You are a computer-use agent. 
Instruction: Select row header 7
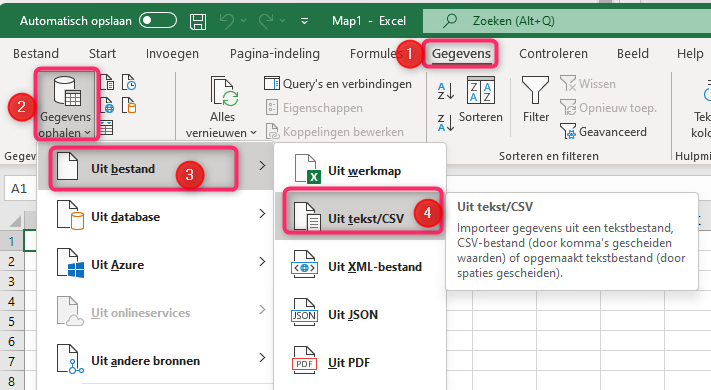click(x=11, y=361)
